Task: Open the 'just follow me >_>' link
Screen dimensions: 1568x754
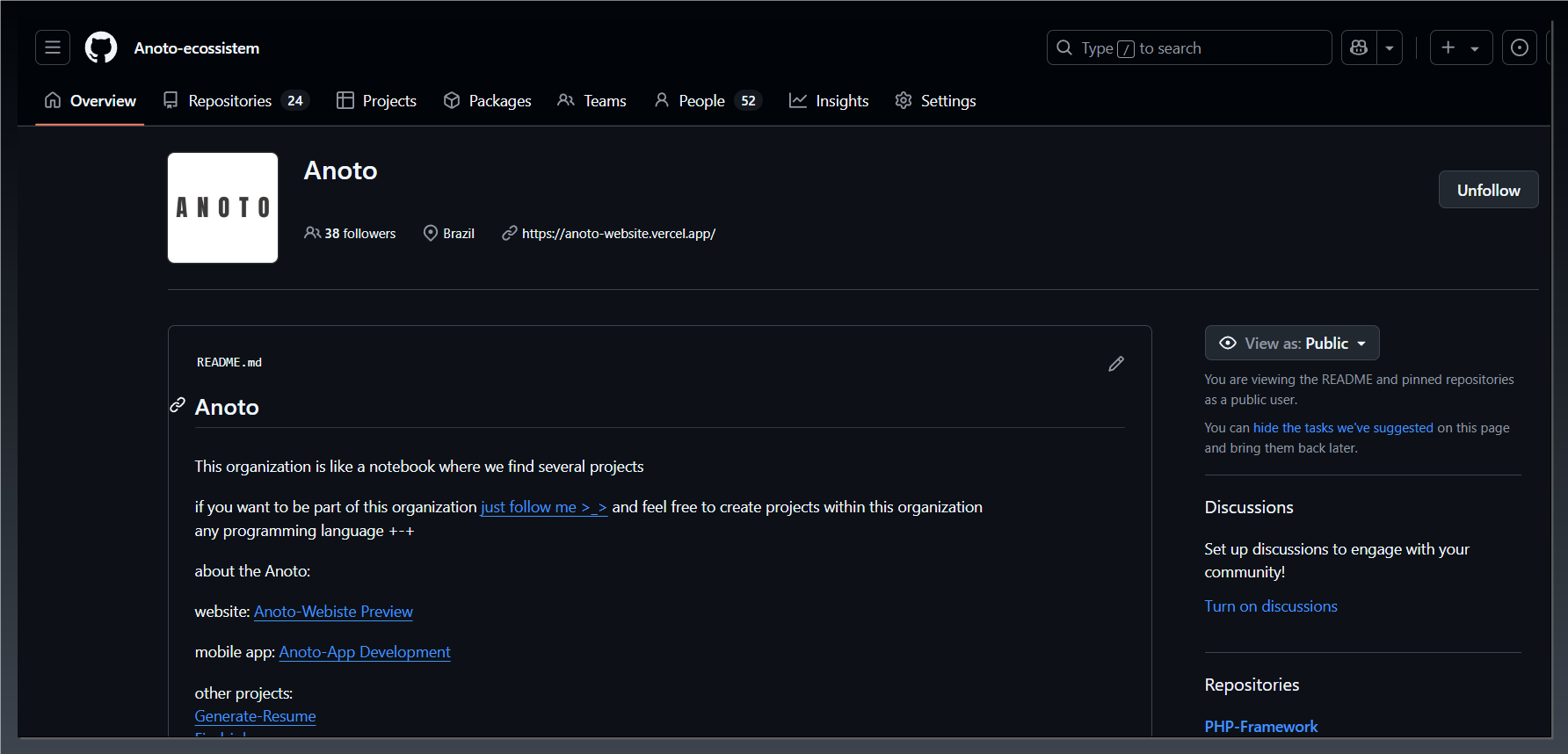Action: point(544,507)
